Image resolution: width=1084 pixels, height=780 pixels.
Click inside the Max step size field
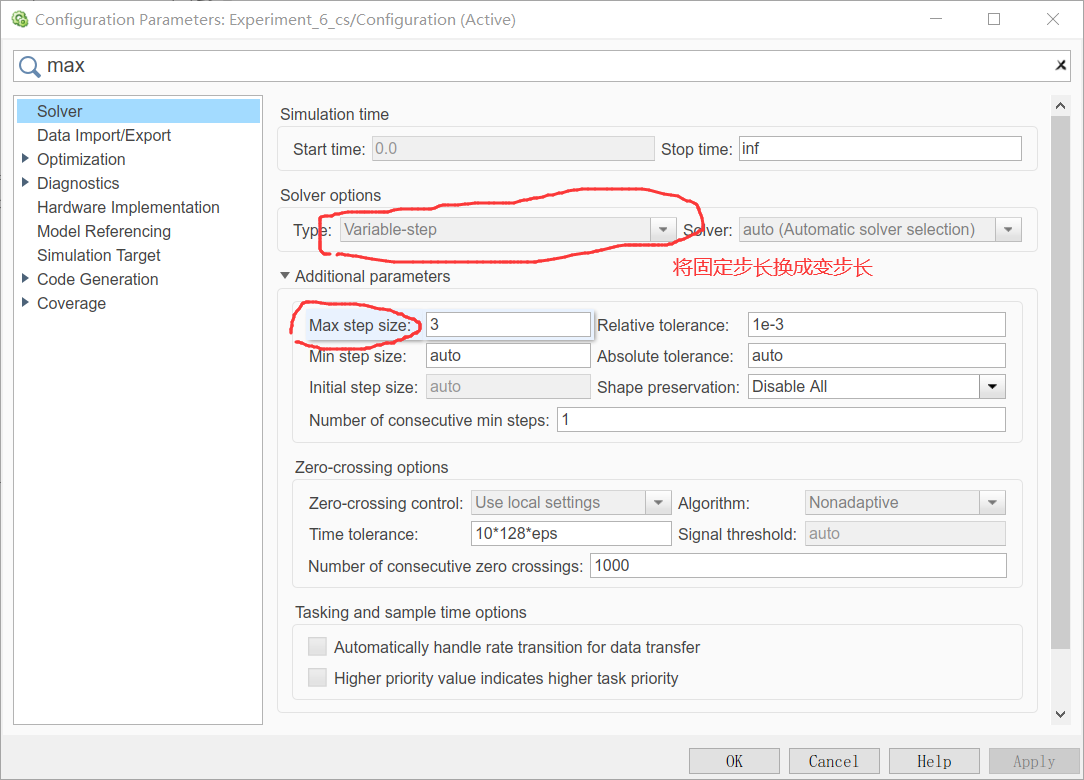pos(508,324)
